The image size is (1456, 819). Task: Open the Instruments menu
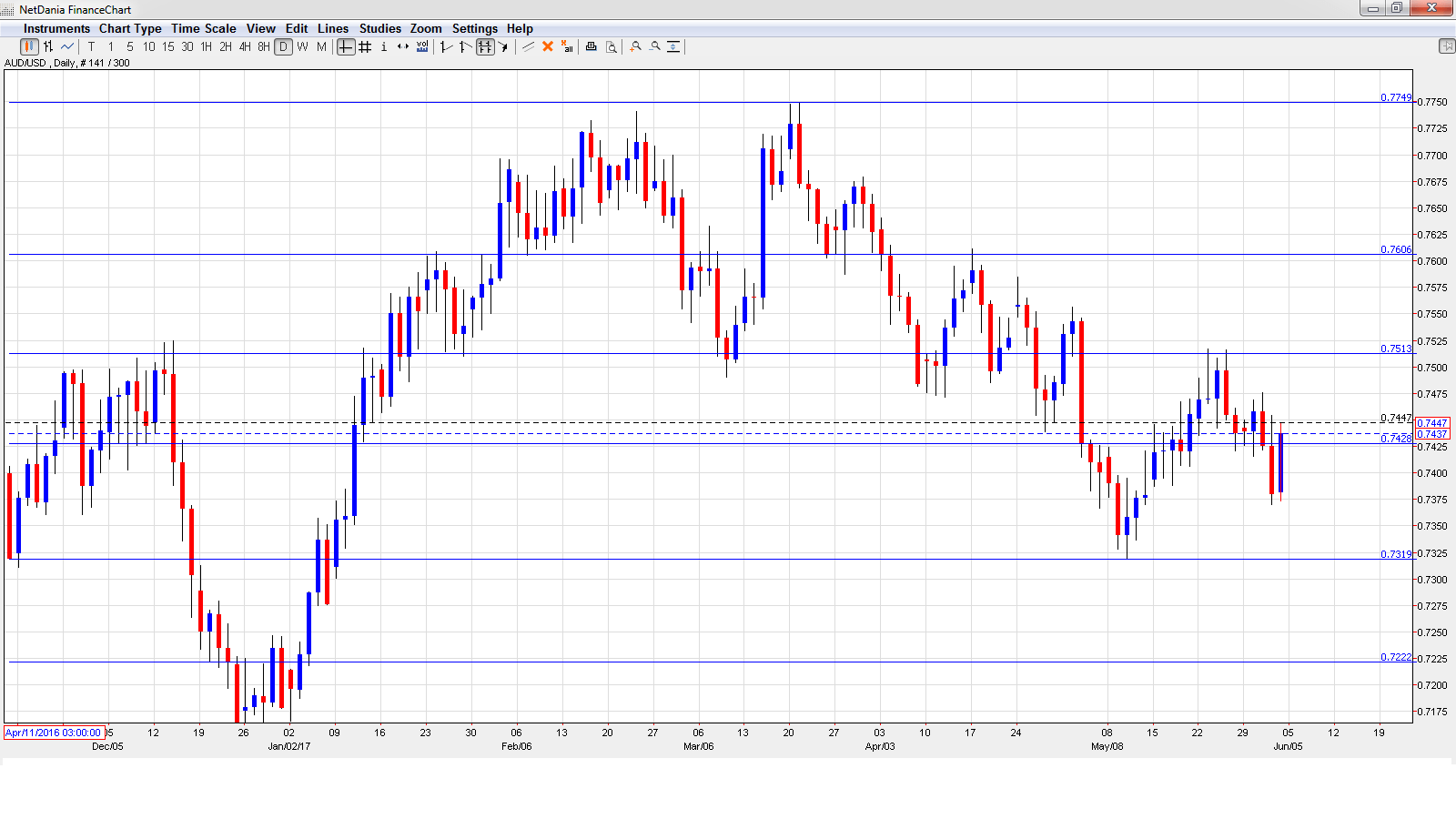click(56, 28)
